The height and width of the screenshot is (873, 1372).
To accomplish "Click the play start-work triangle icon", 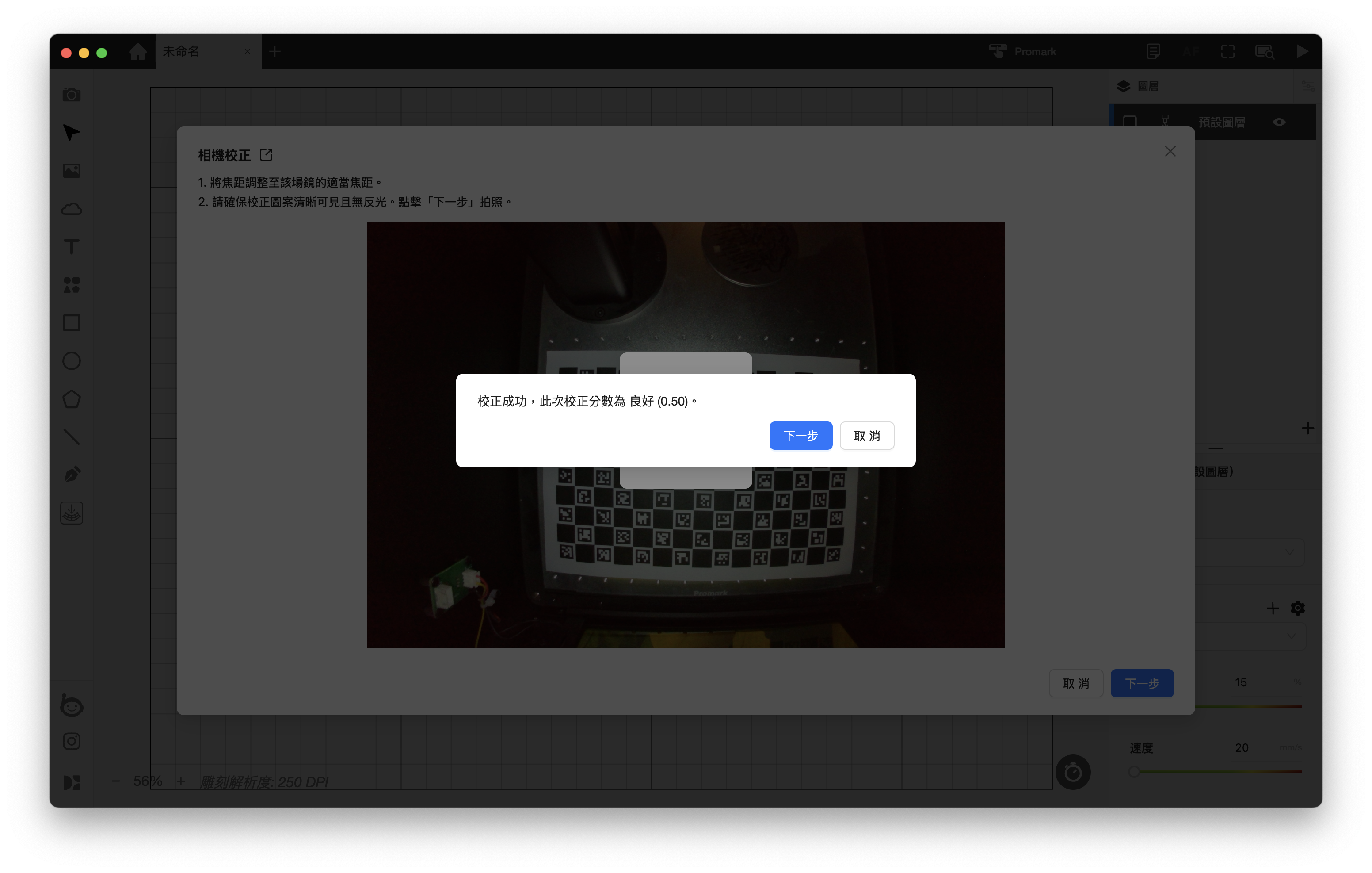I will click(1302, 52).
